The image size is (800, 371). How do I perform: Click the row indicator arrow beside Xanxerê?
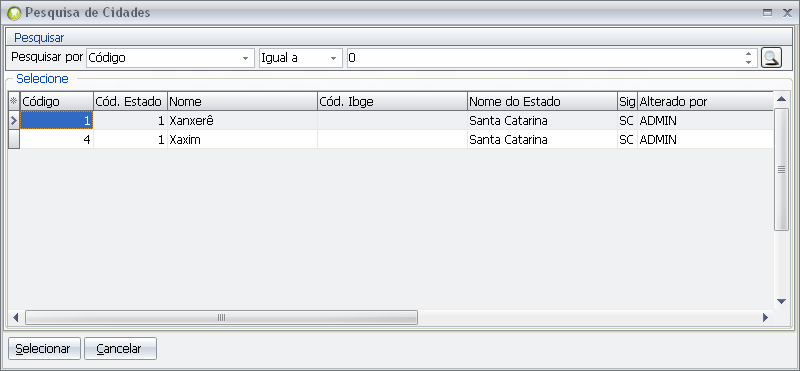14,120
